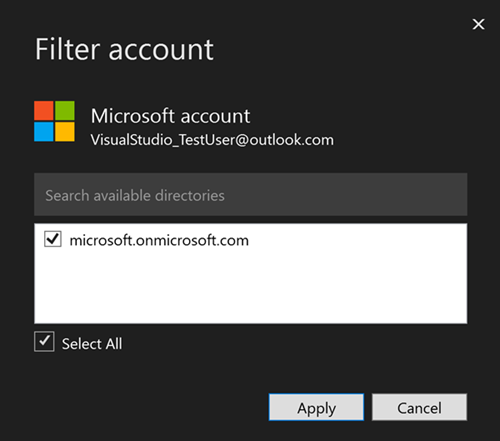Click the yellow square in Microsoft logo
This screenshot has height=441, width=500.
tap(65, 132)
